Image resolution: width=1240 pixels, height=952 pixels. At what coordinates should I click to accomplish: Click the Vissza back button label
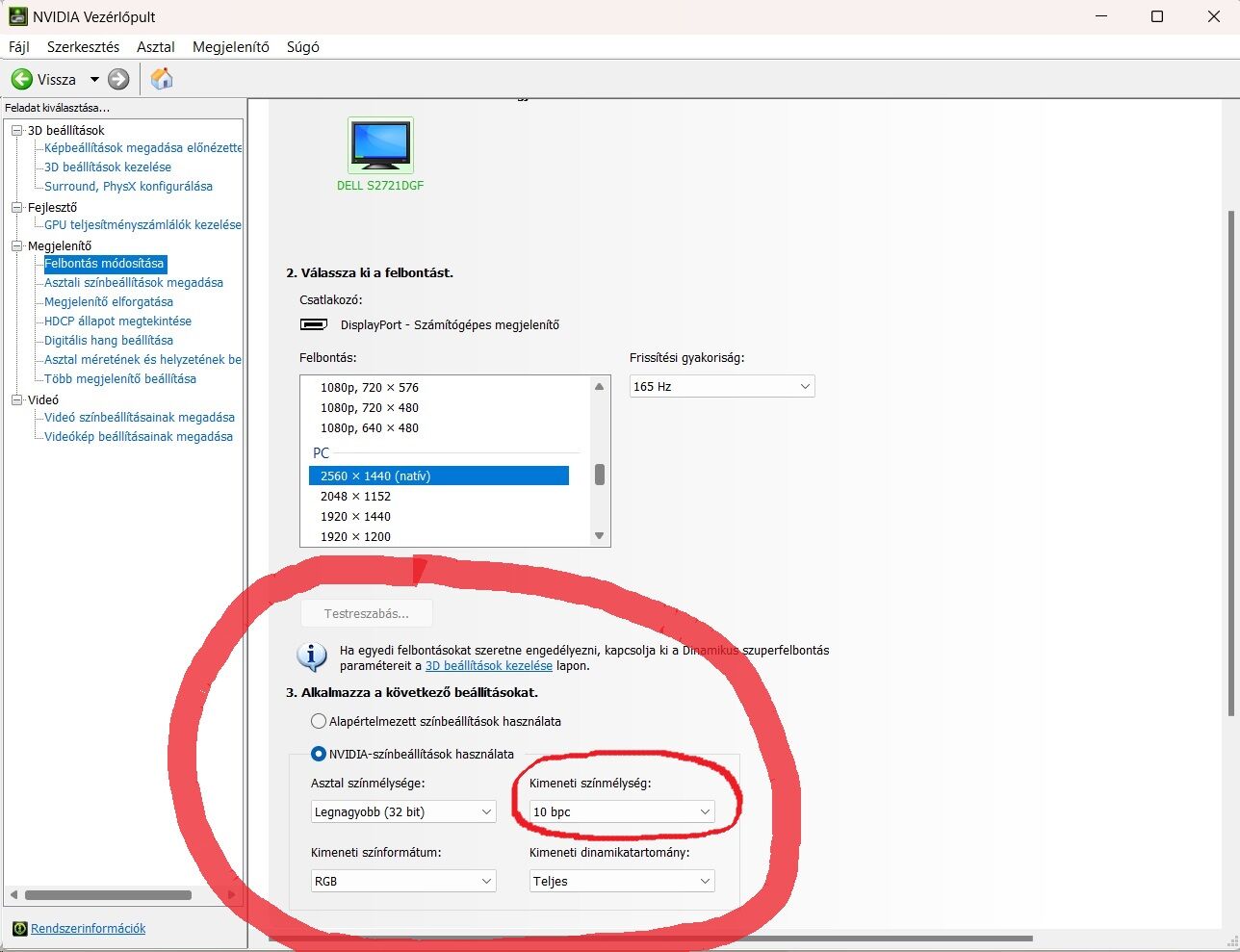point(57,79)
